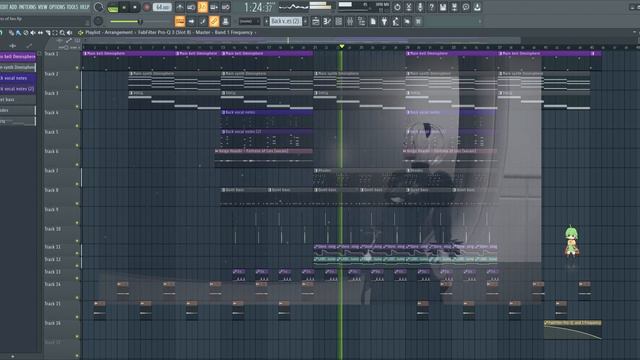The height and width of the screenshot is (360, 640).
Task: Click the Track 1 label
Action: 51,54
